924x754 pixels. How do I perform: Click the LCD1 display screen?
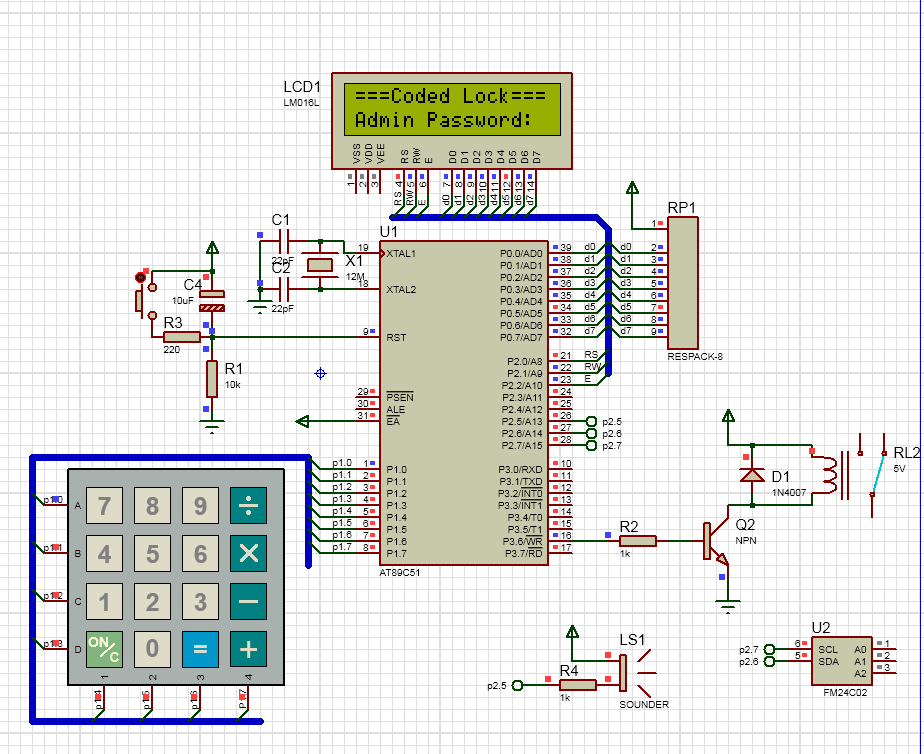click(451, 109)
